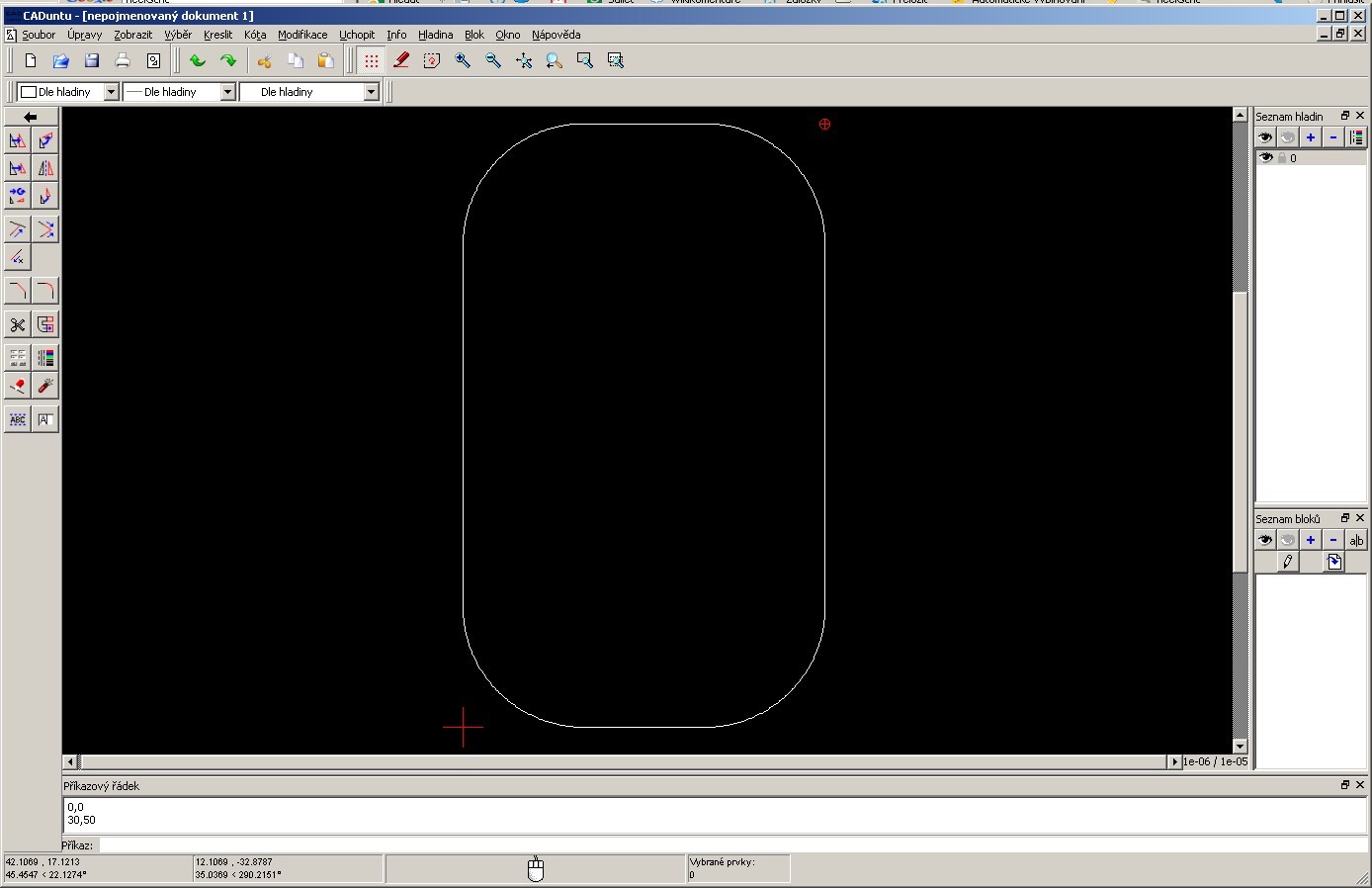Select the rounded fillet corner tool
The width and height of the screenshot is (1372, 888).
tap(45, 290)
